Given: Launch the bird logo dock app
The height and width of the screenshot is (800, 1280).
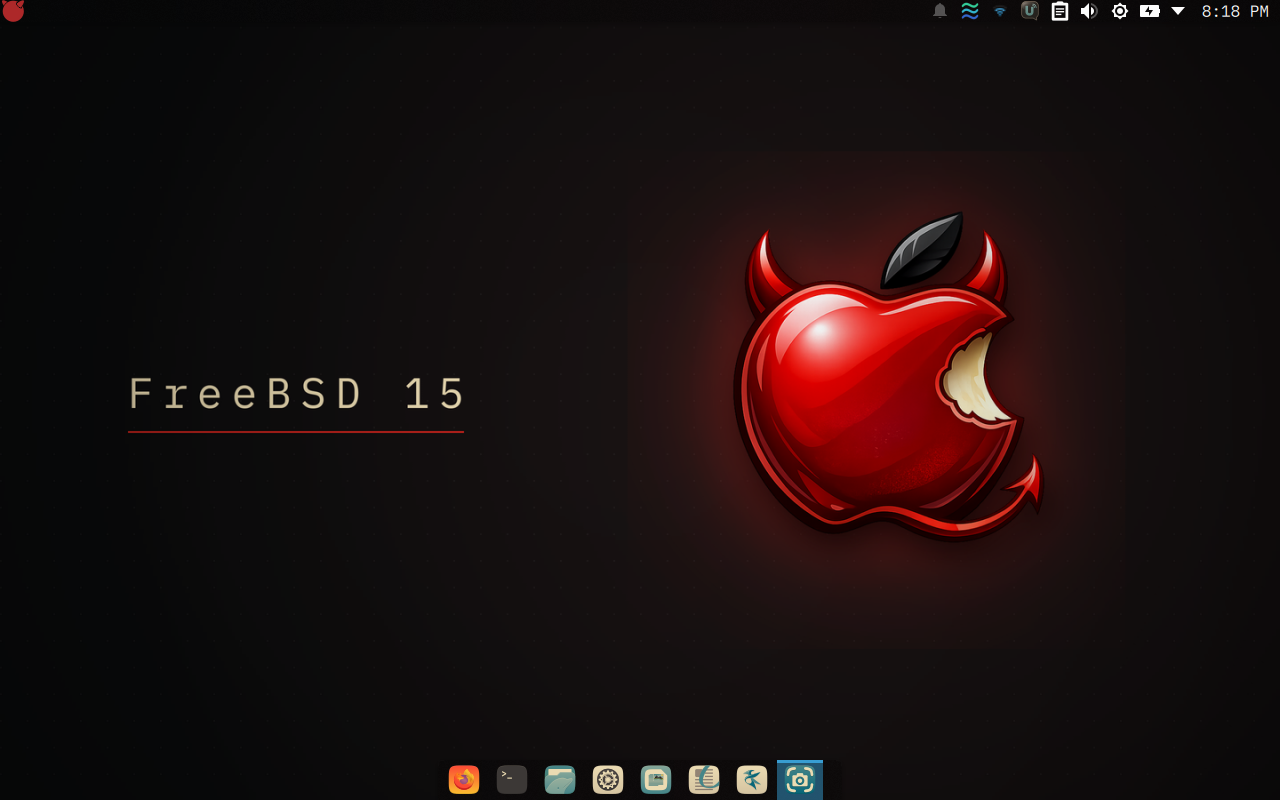Looking at the screenshot, I should coord(752,779).
